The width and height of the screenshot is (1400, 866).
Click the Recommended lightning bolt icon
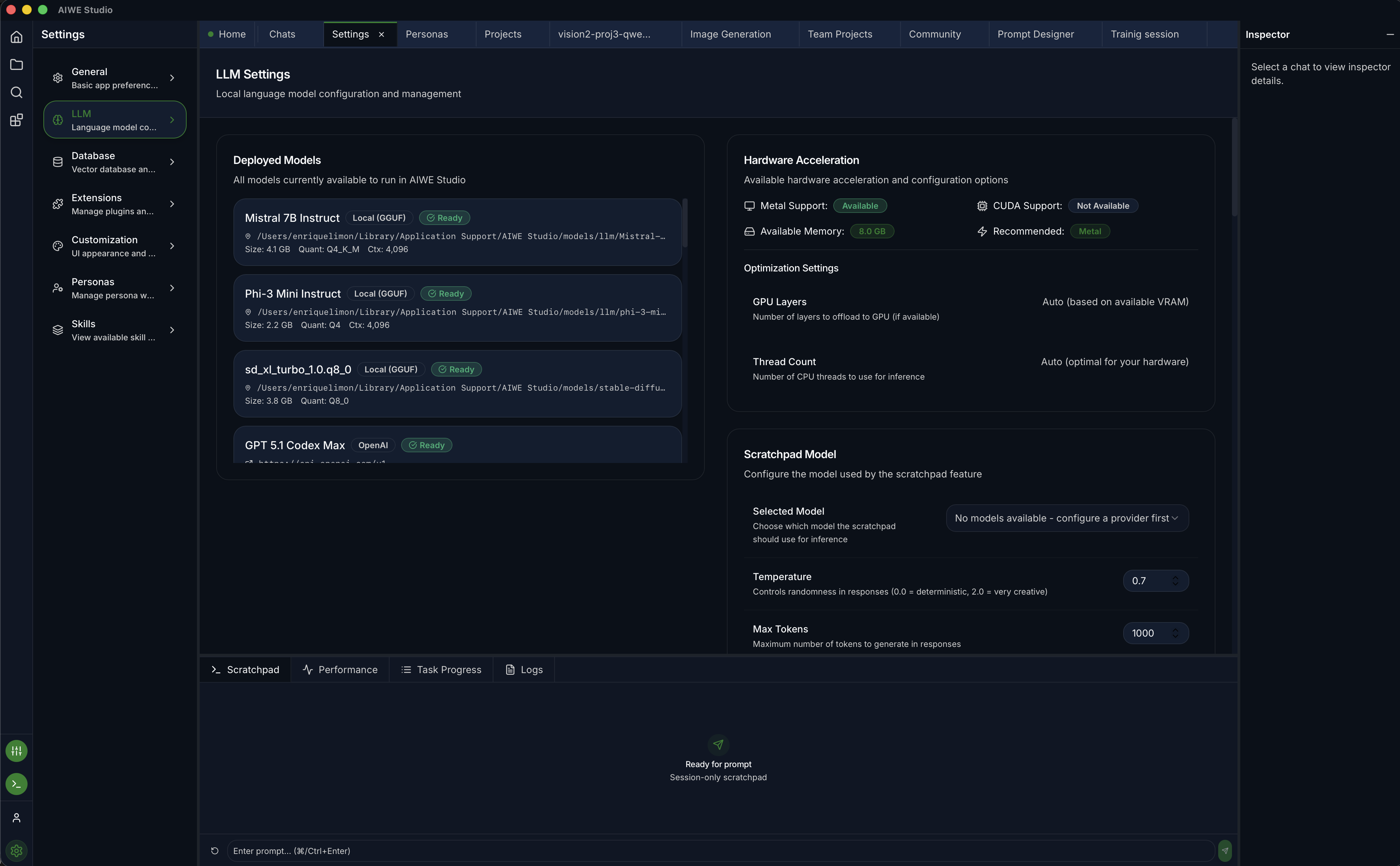click(982, 231)
